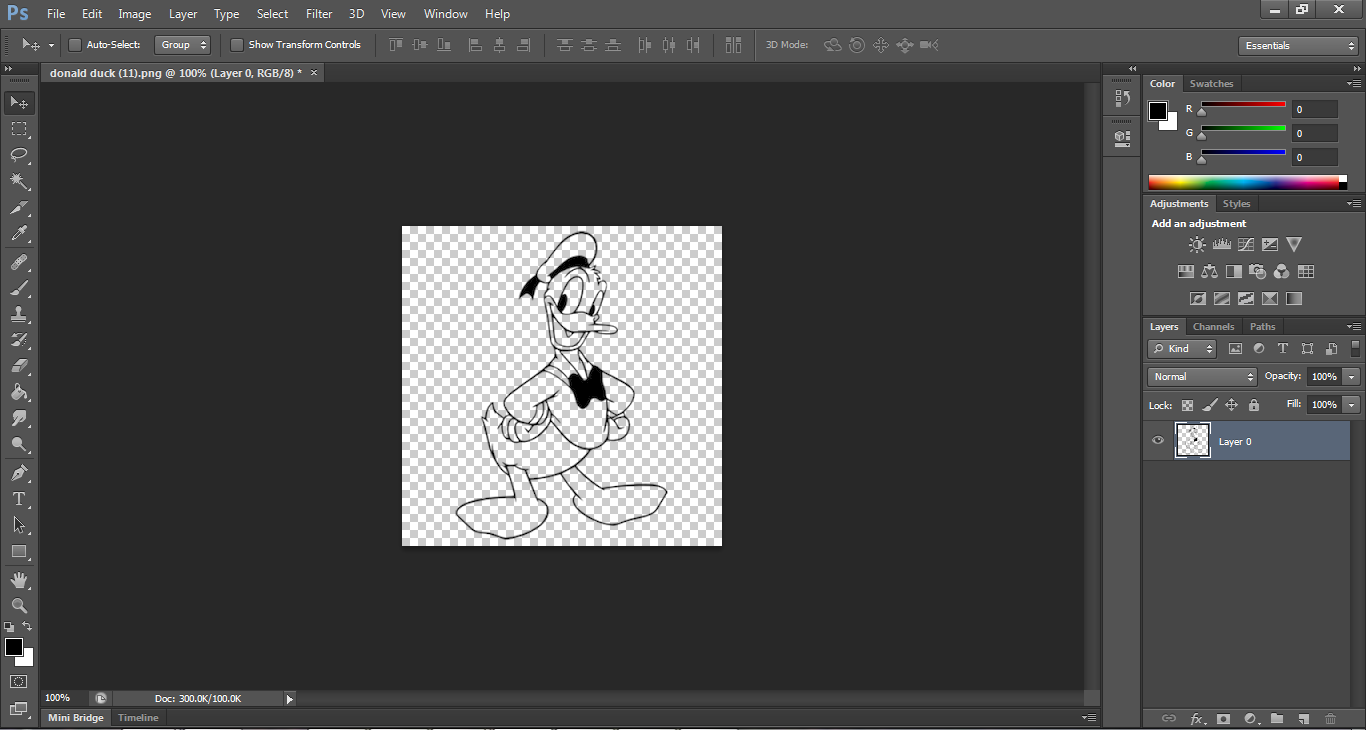
Task: Click the R value input field
Action: 1314,109
